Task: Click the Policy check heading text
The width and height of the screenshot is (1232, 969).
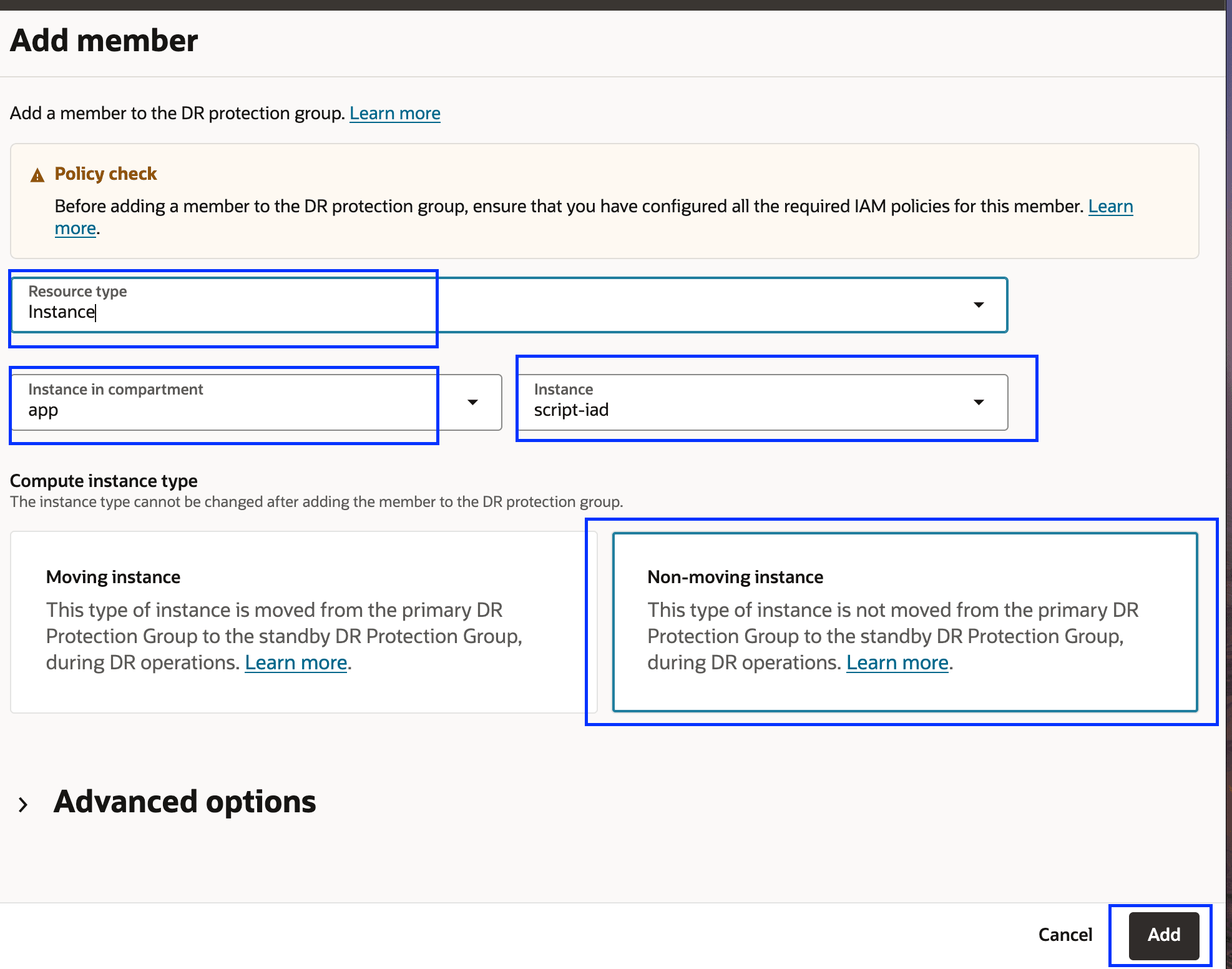Action: 105,174
